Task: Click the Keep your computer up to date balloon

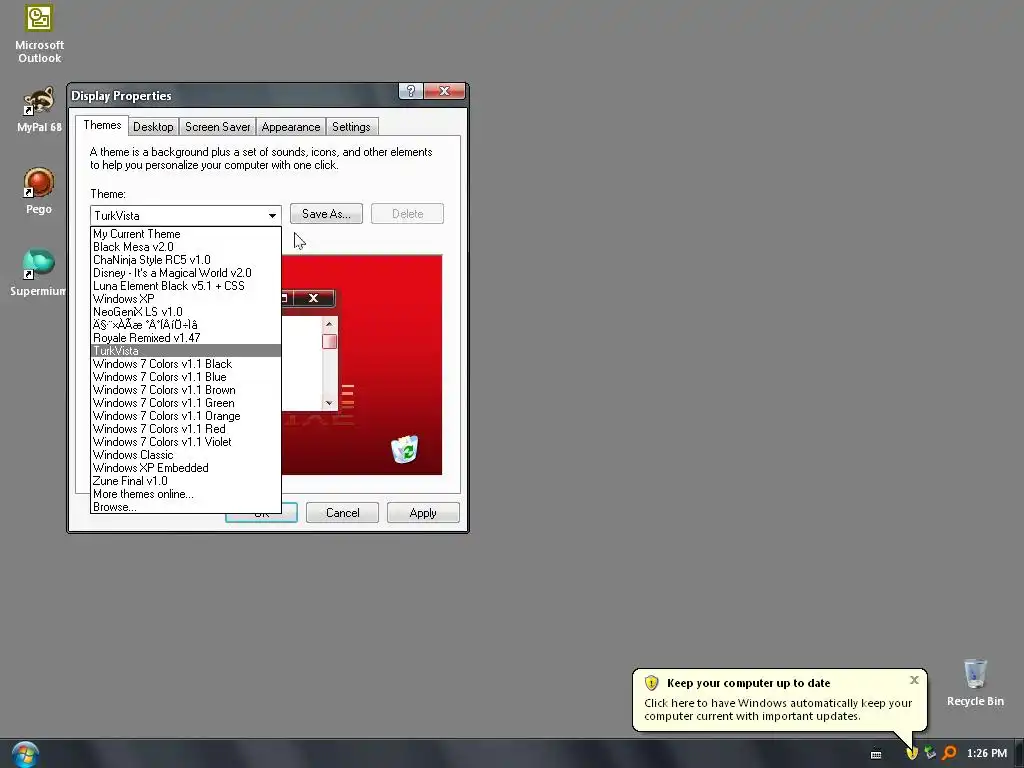Action: tap(779, 699)
